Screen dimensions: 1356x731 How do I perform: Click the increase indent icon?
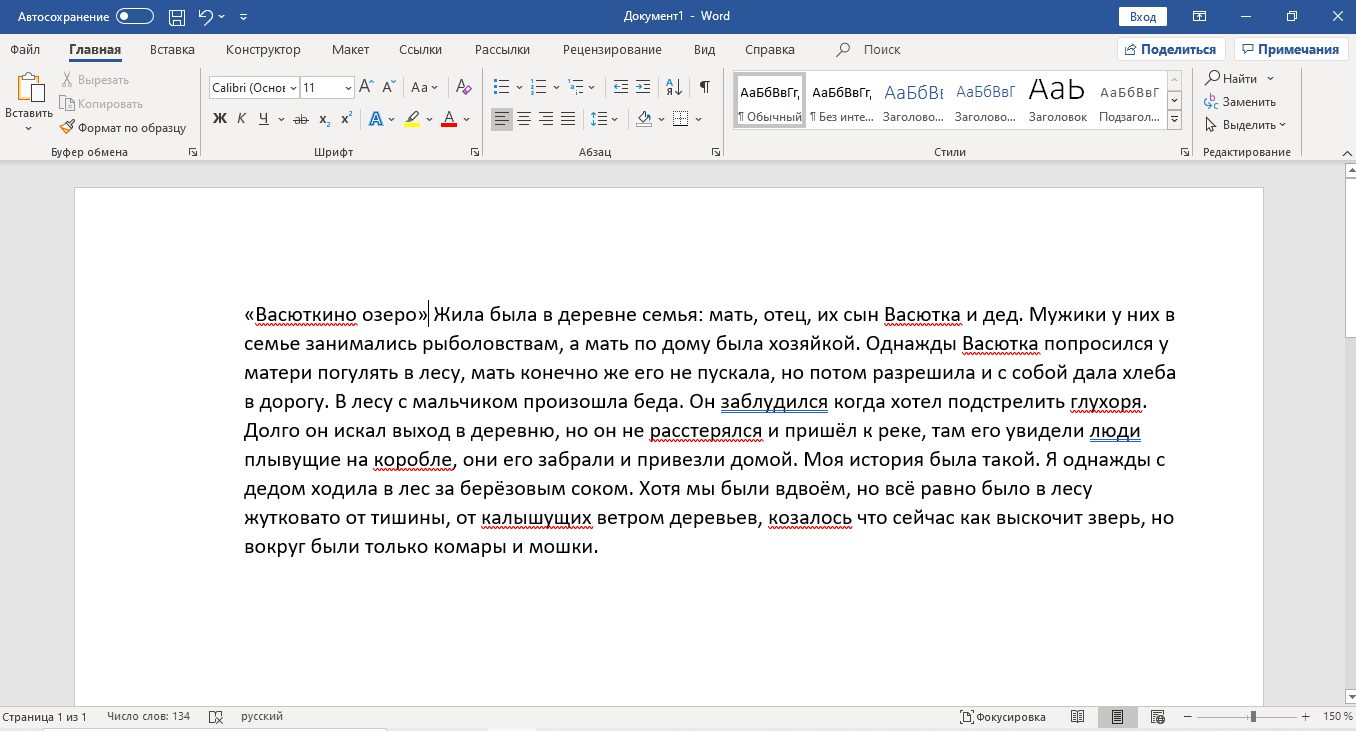(642, 87)
